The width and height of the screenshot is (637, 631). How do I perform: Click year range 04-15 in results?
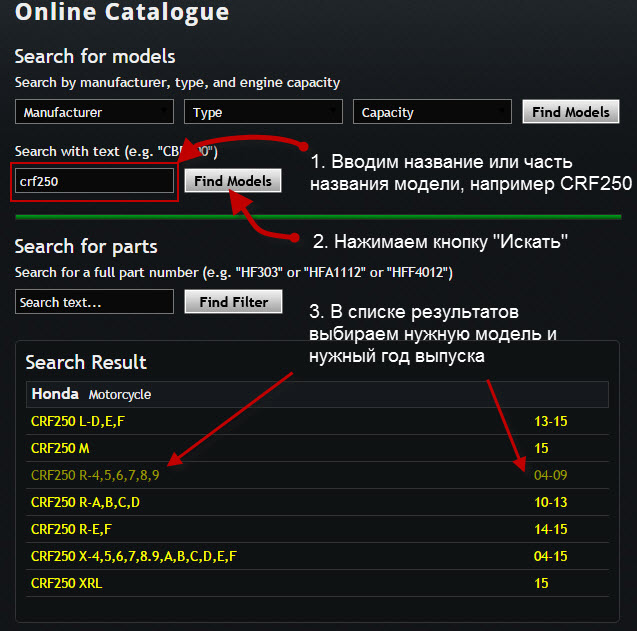(x=550, y=556)
